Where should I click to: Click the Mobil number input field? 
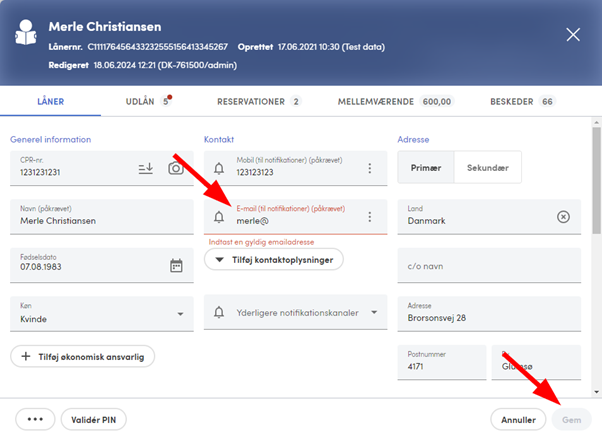point(298,168)
